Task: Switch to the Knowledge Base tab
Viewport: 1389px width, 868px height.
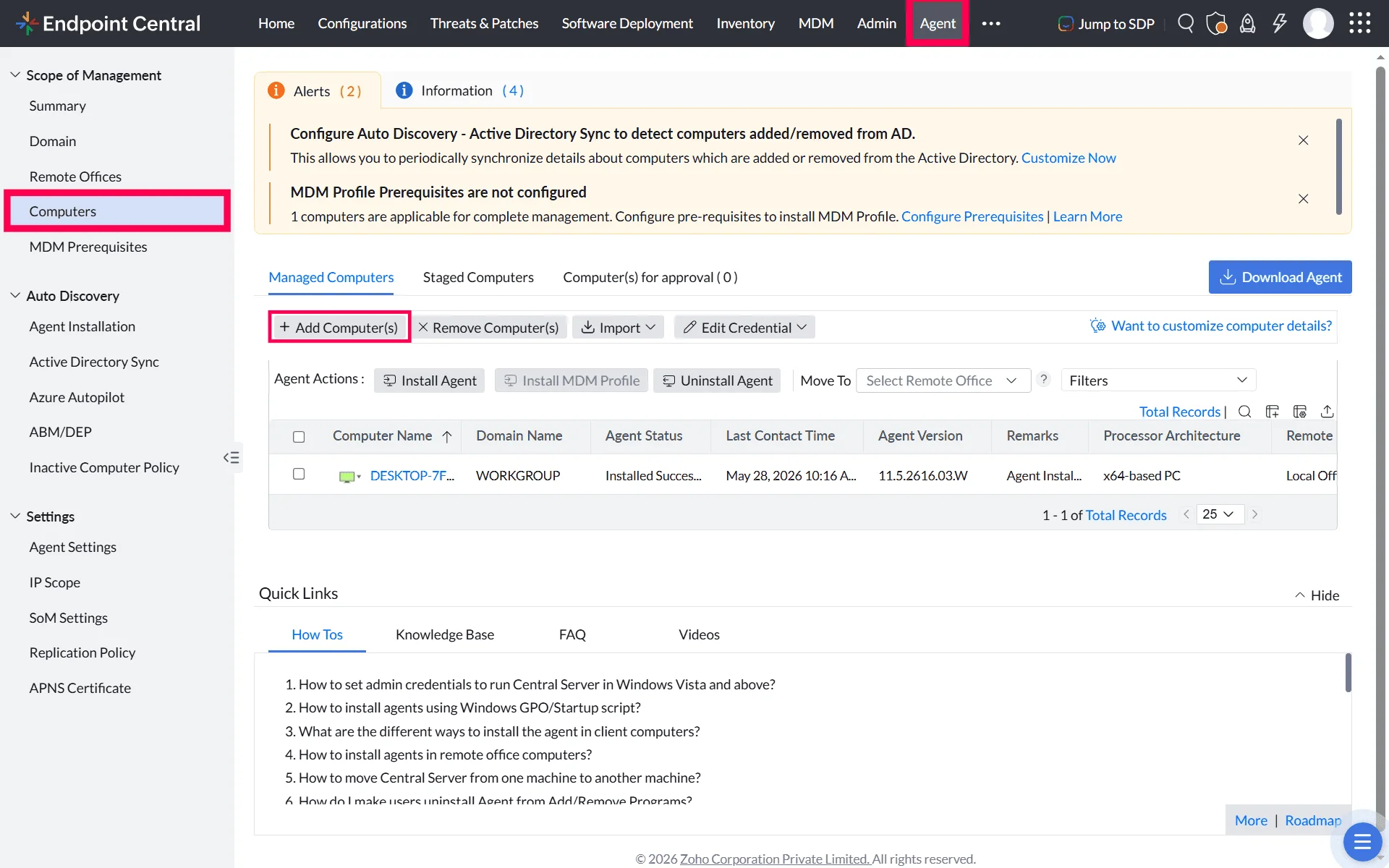Action: [445, 634]
